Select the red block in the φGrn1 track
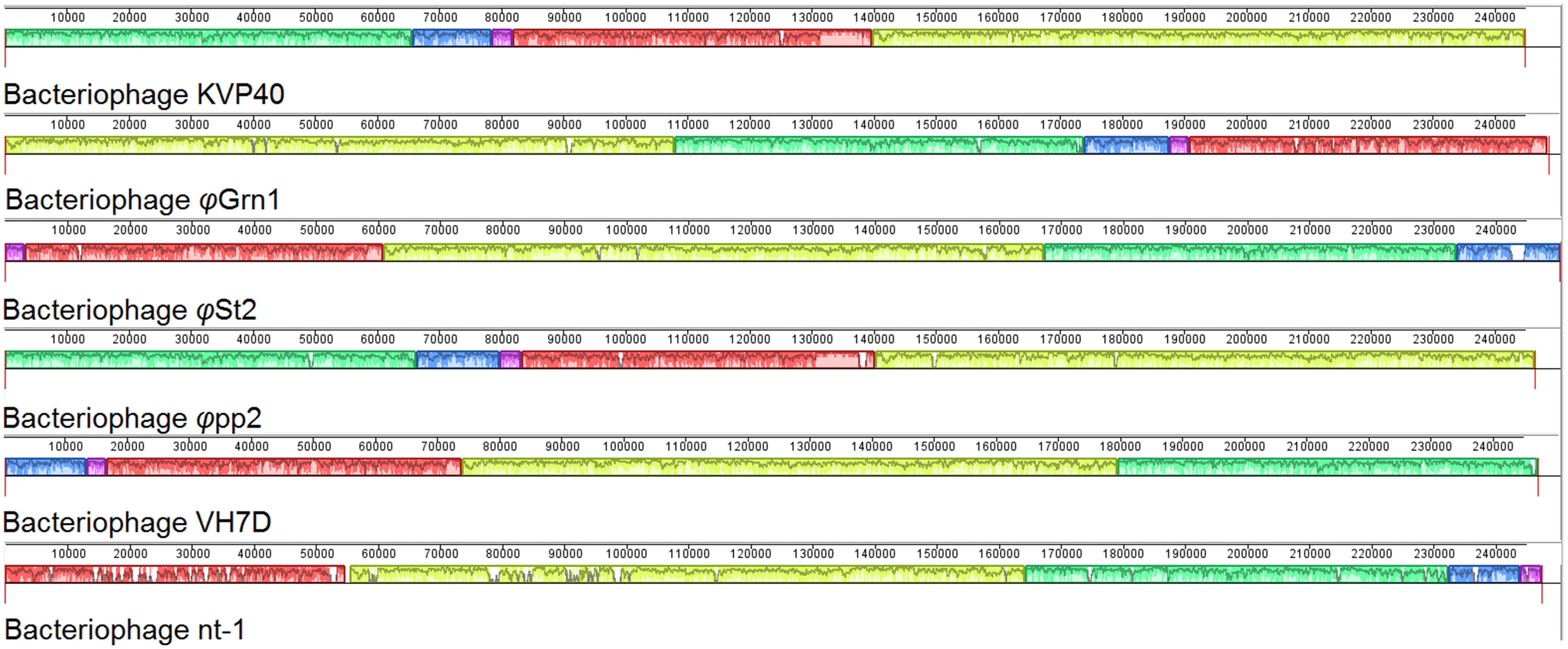The image size is (1568, 649). (1368, 145)
